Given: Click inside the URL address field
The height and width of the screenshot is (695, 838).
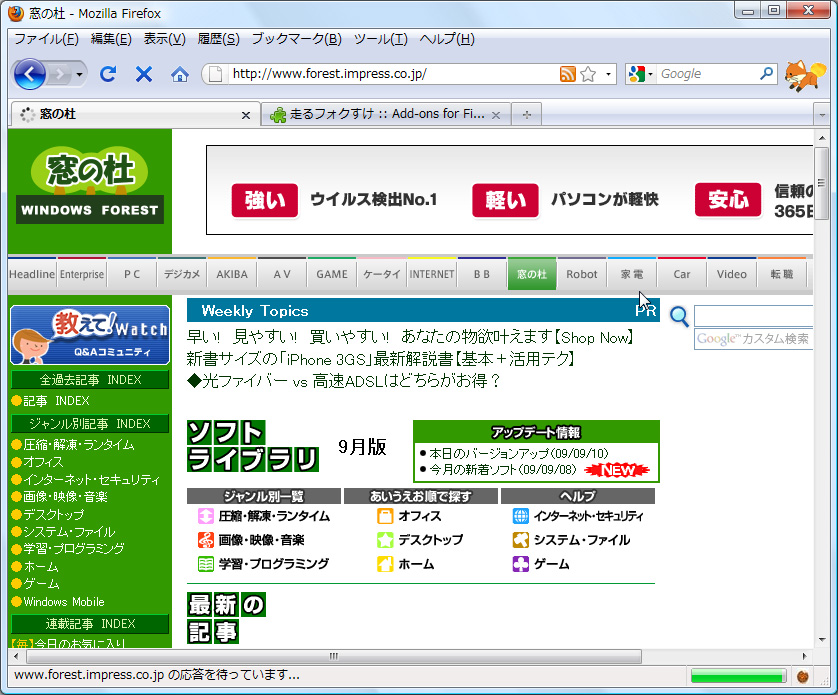Looking at the screenshot, I should click(x=380, y=74).
